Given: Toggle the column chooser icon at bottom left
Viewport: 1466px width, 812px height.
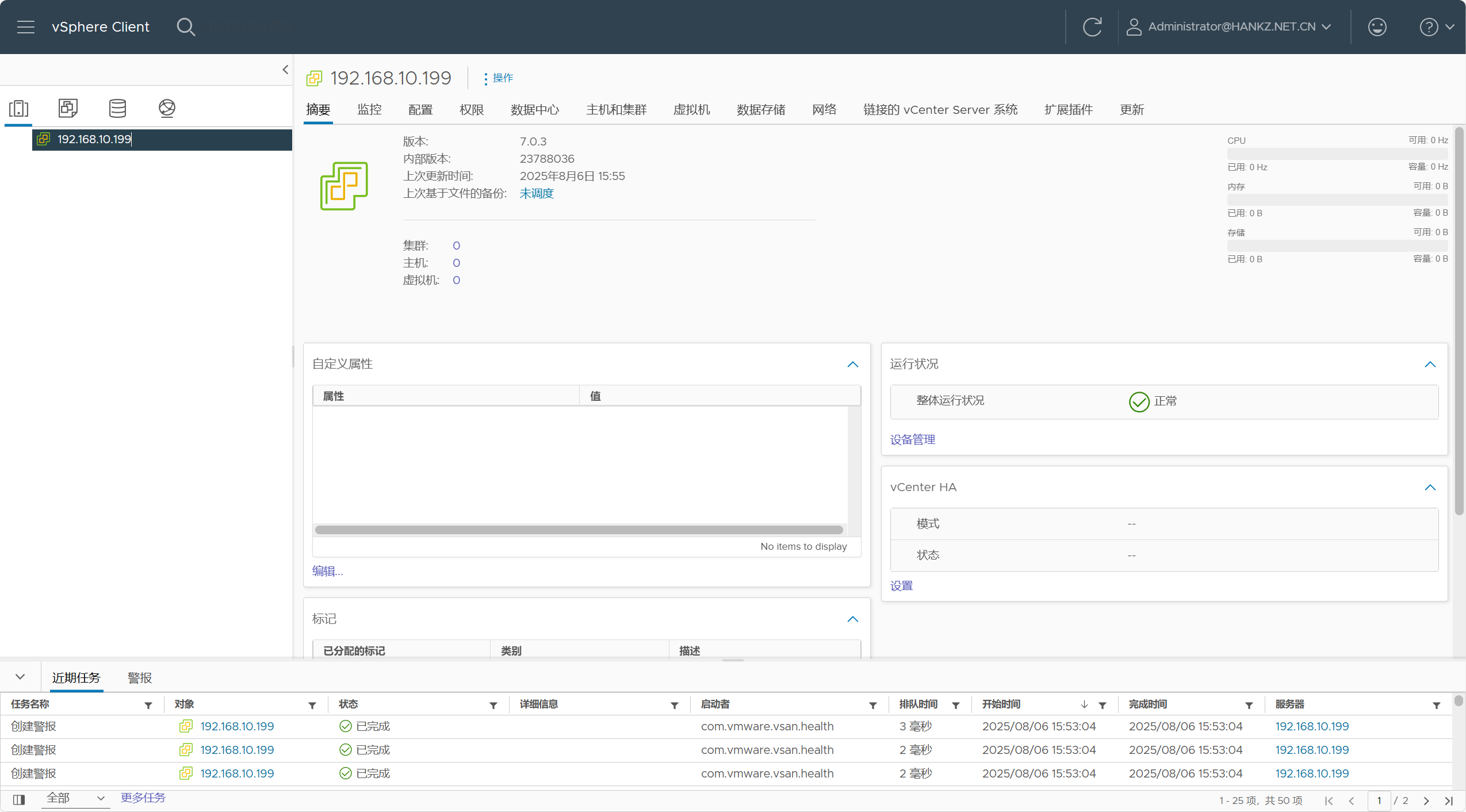Looking at the screenshot, I should (19, 799).
